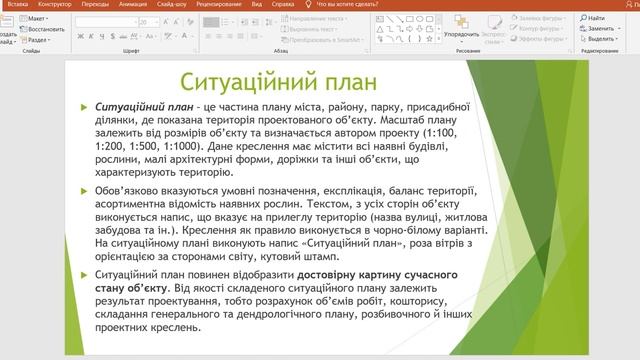The width and height of the screenshot is (640, 360).
Task: Expand the Раздел section dropdown
Action: pos(36,40)
